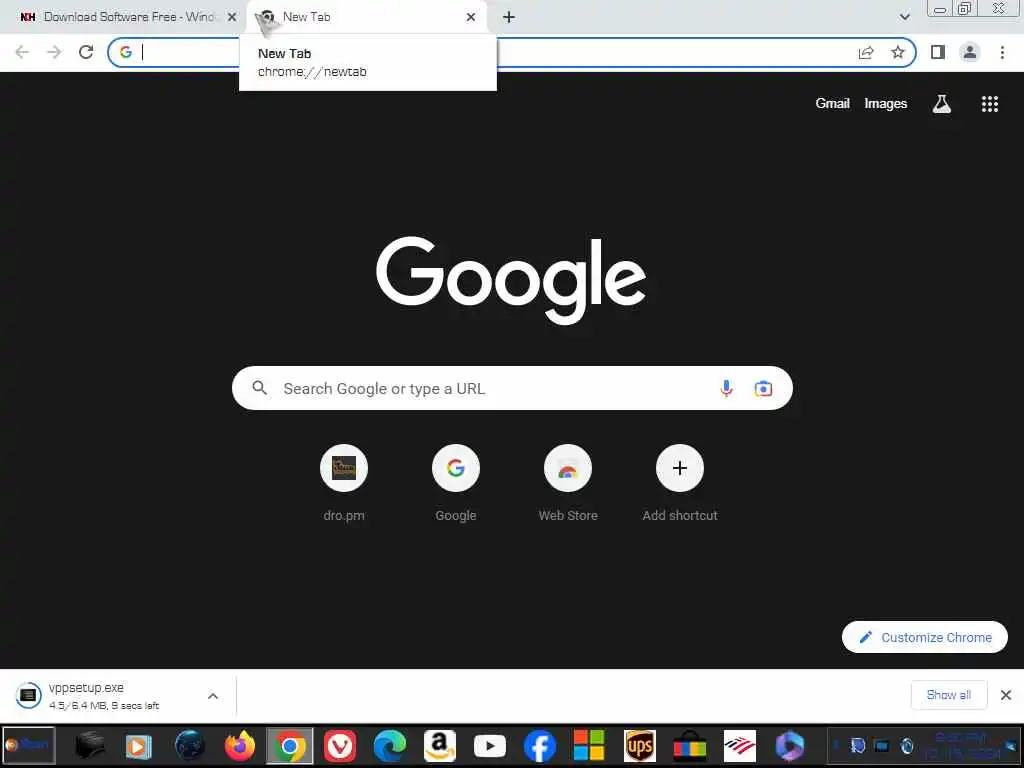Expand the tab search chevron
This screenshot has height=768, width=1024.
pyautogui.click(x=904, y=17)
